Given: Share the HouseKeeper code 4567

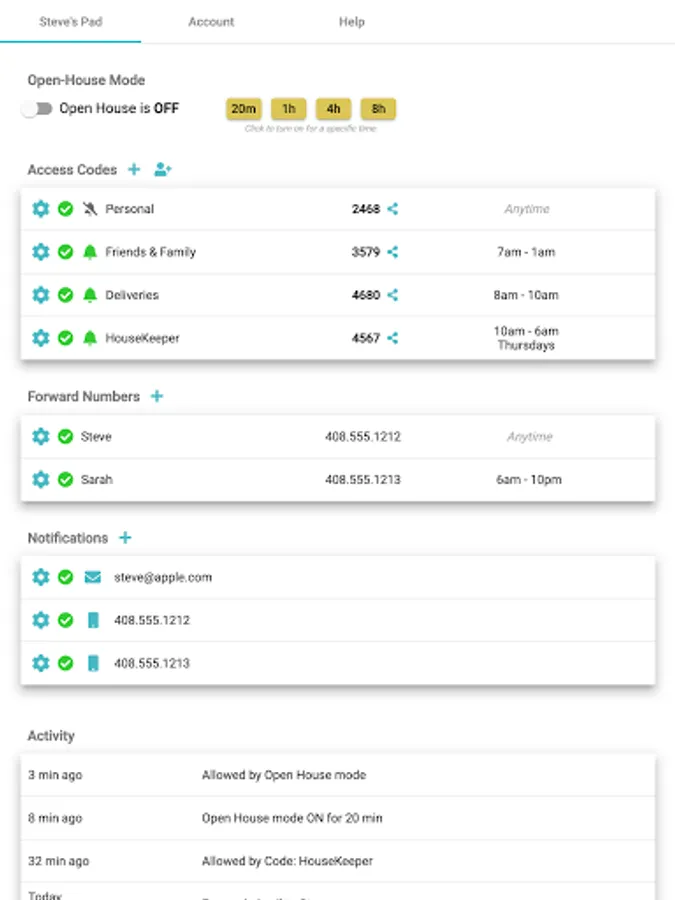Looking at the screenshot, I should click(393, 338).
